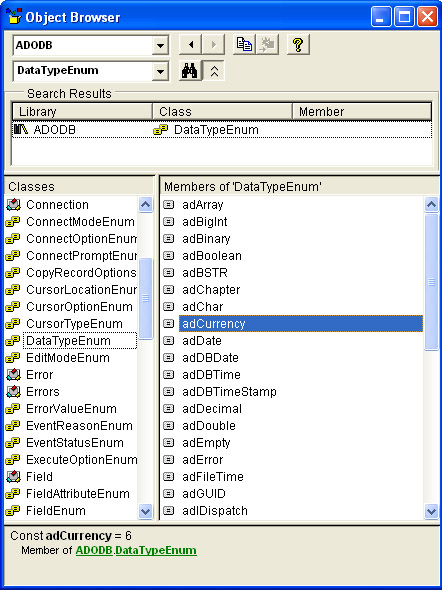This screenshot has width=442, height=590.
Task: Click the ConnectOptionEnum enum icon
Action: click(13, 239)
